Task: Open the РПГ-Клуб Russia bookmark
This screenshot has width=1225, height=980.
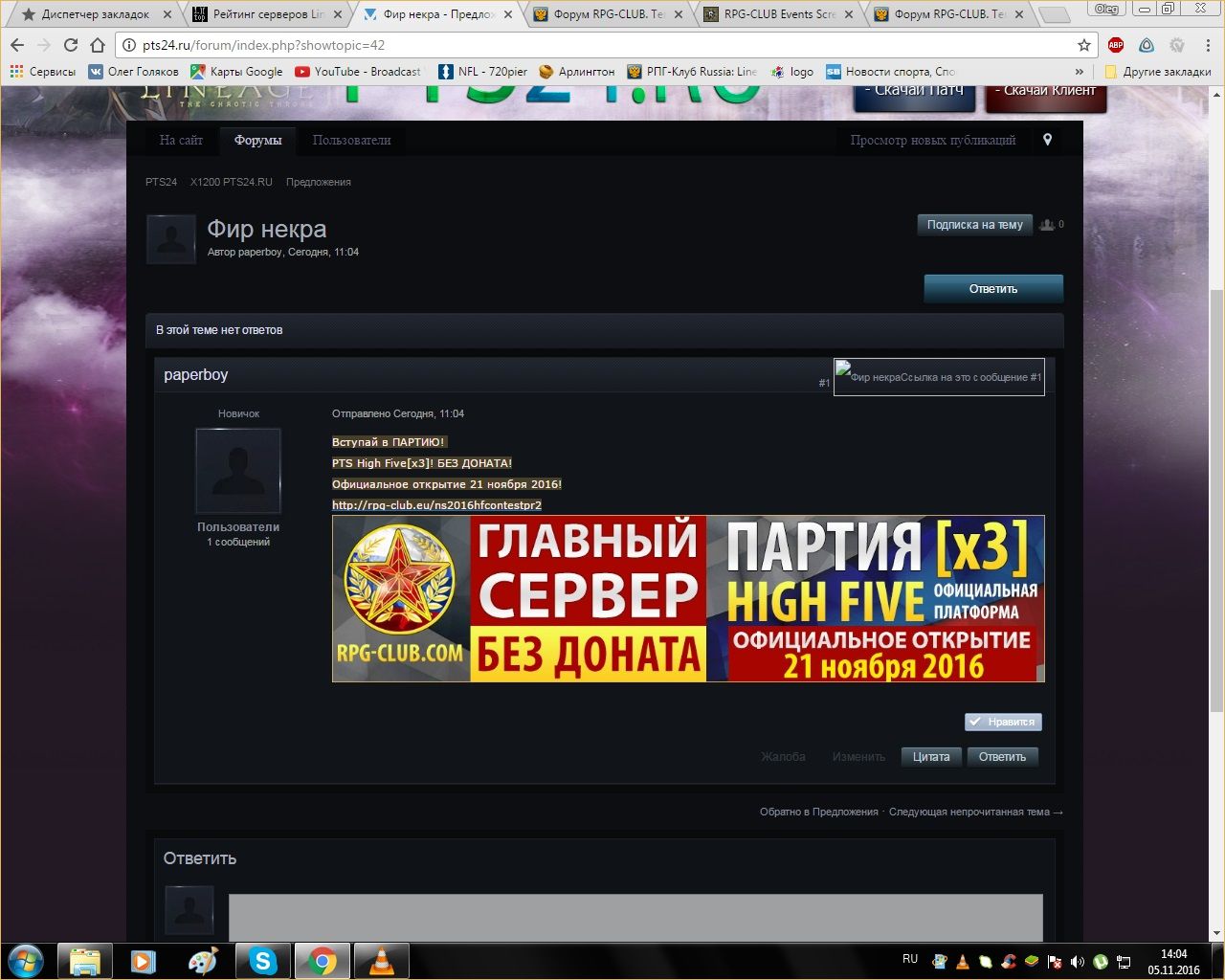Action: 692,72
